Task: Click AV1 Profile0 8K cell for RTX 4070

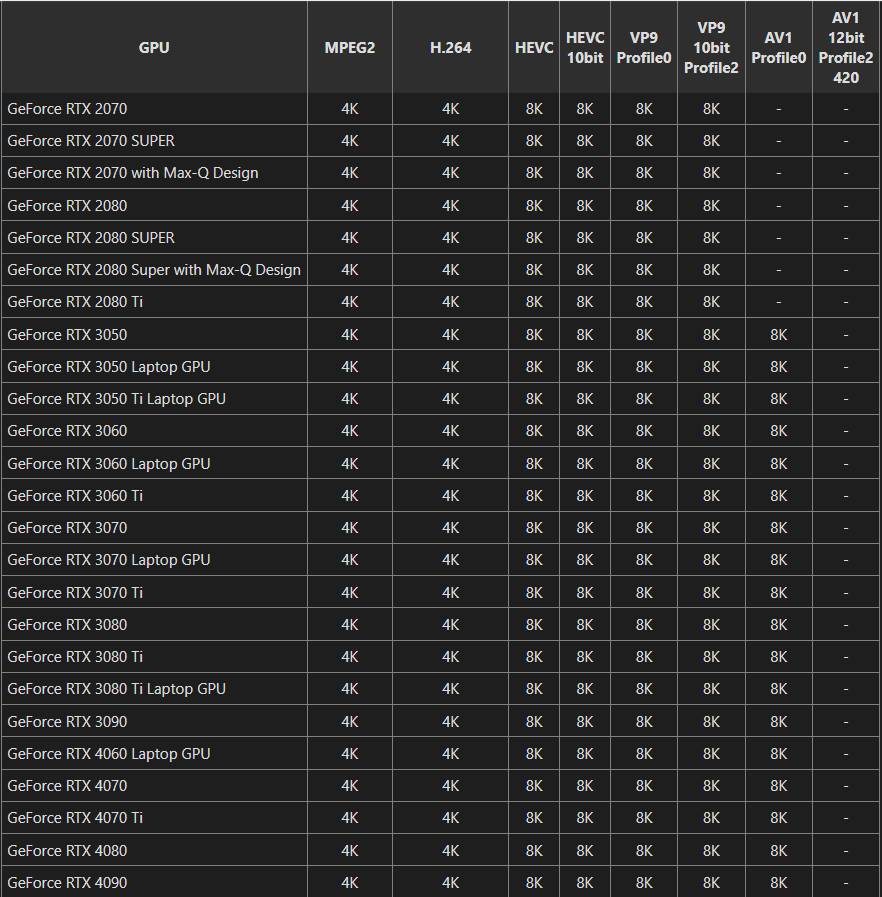Action: click(x=778, y=785)
